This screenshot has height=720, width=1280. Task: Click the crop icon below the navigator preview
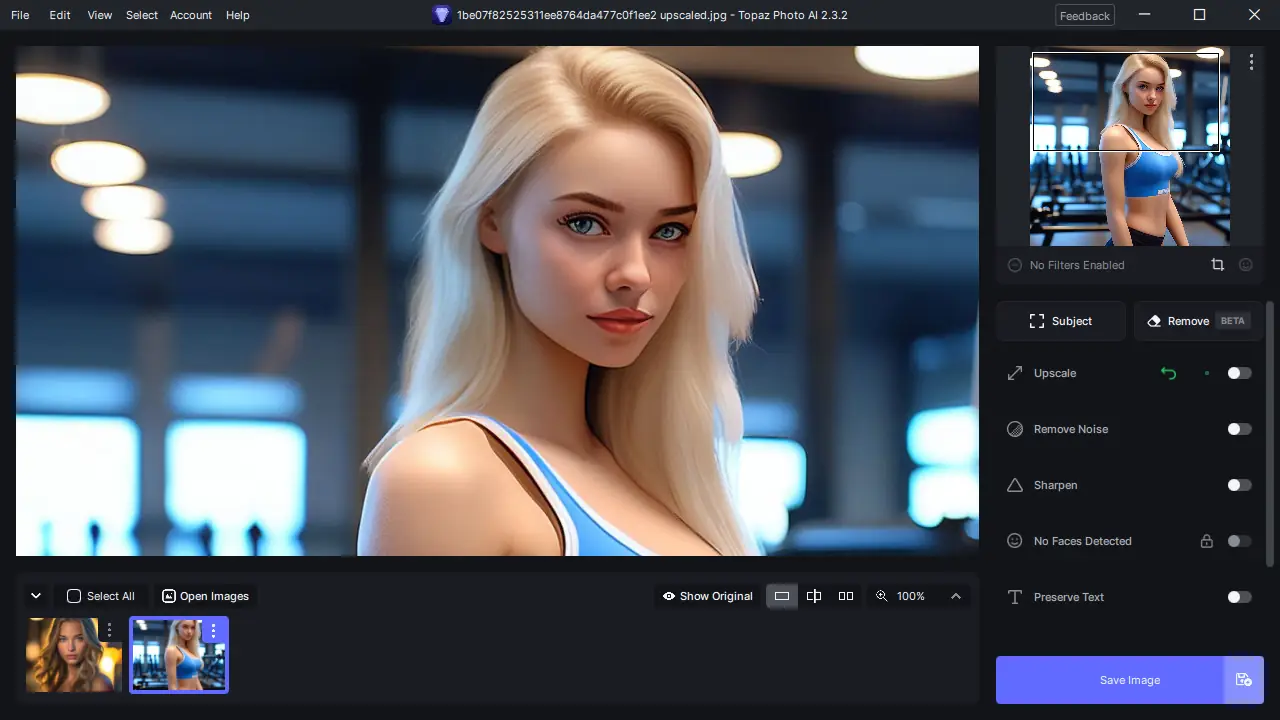coord(1217,264)
